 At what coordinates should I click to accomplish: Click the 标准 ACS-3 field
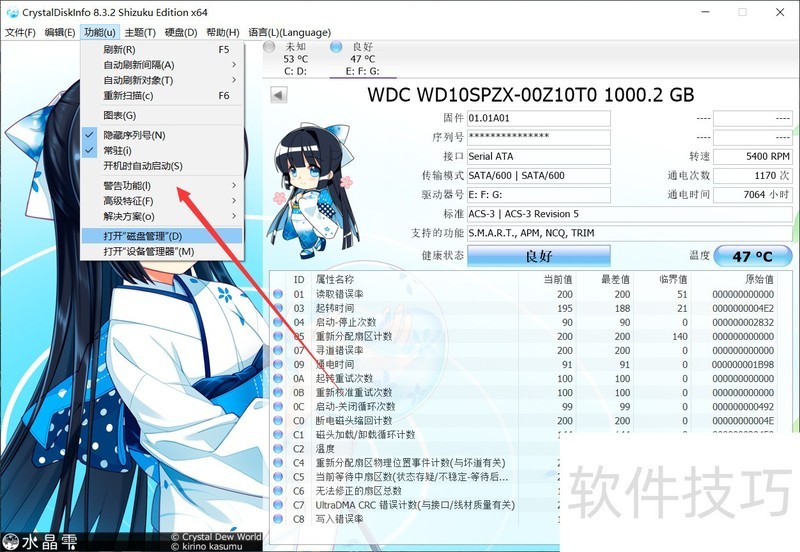click(630, 214)
